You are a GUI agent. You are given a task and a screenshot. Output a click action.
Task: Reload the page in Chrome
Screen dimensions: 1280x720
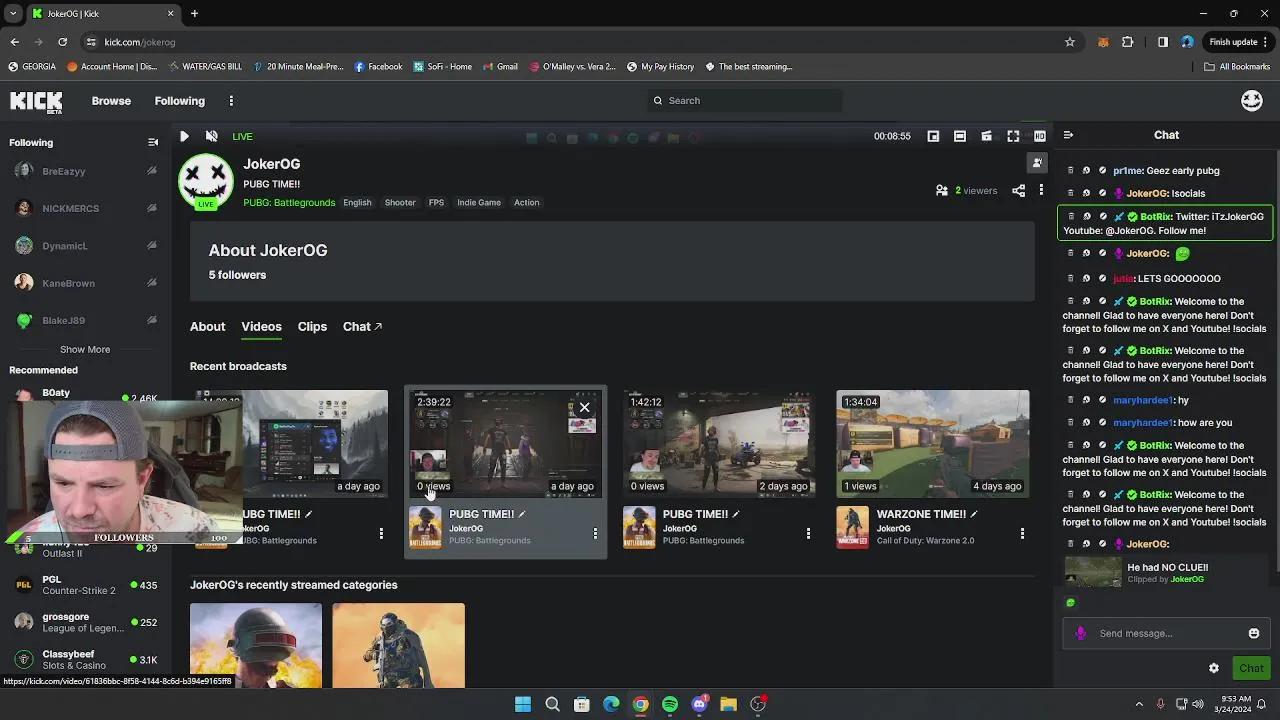coord(62,42)
